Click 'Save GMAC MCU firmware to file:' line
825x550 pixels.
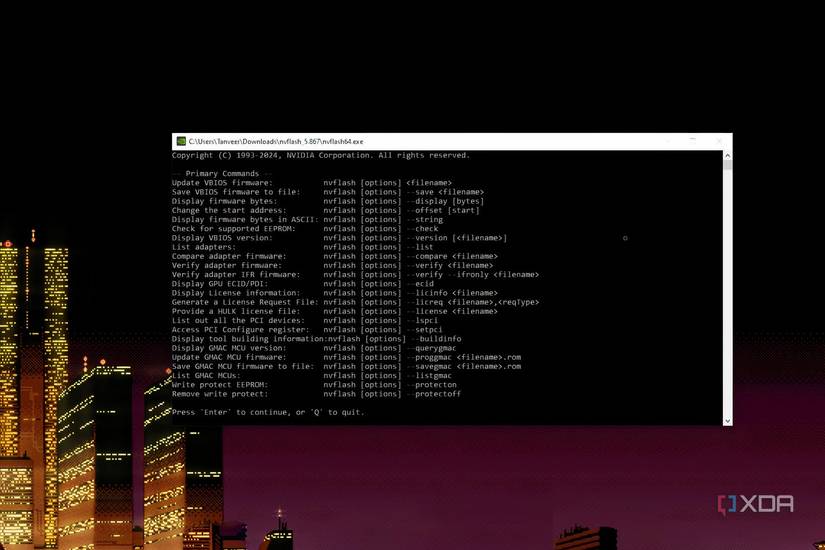pos(346,366)
